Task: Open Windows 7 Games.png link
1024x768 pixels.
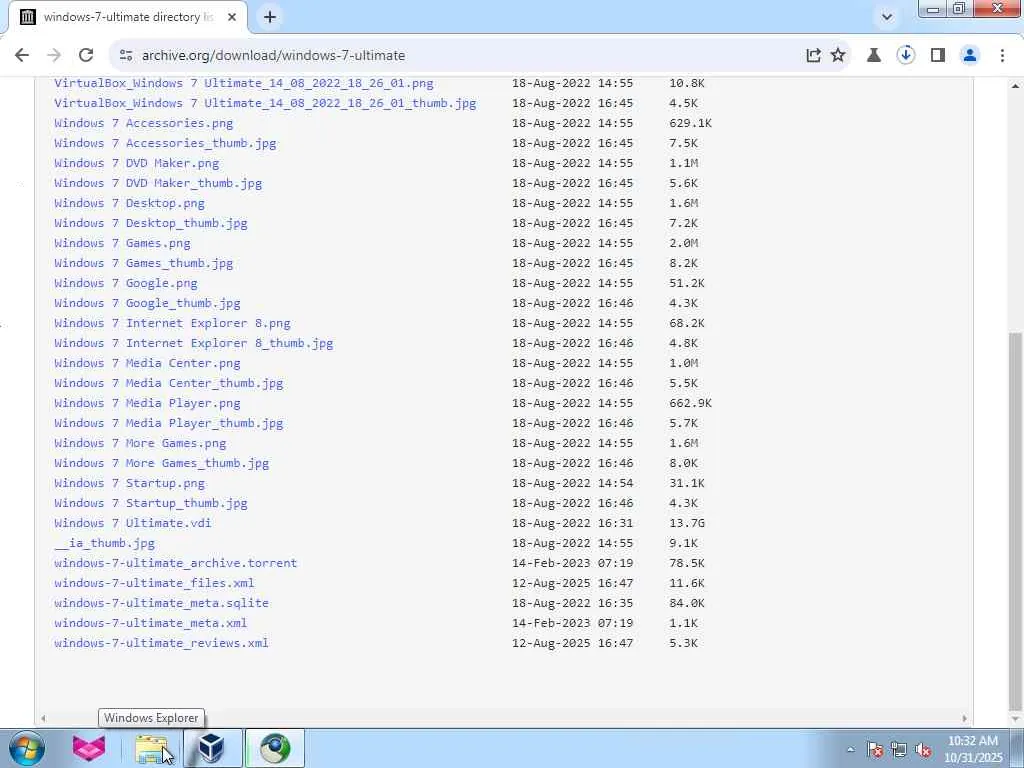Action: [122, 243]
